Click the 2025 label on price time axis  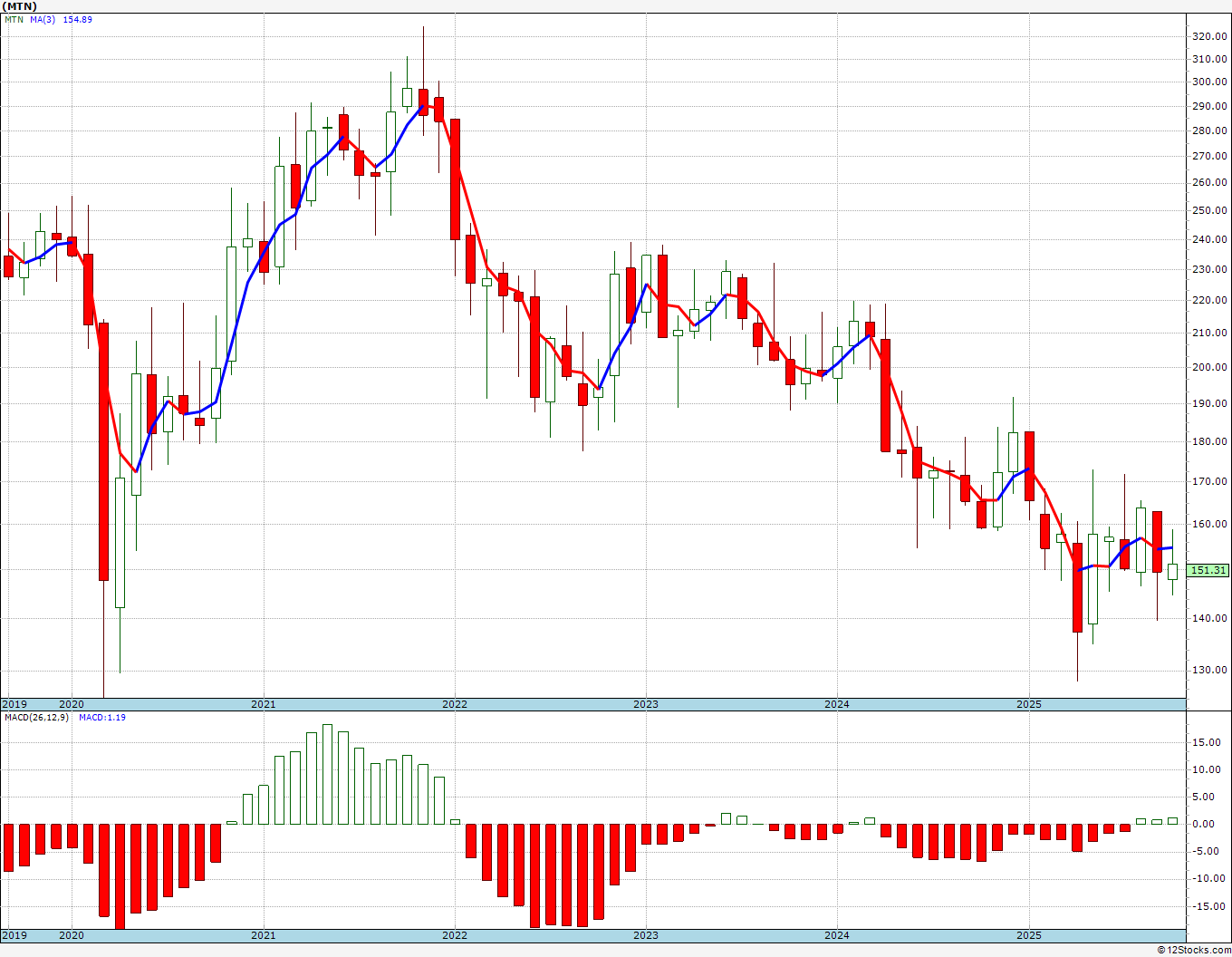(1028, 704)
